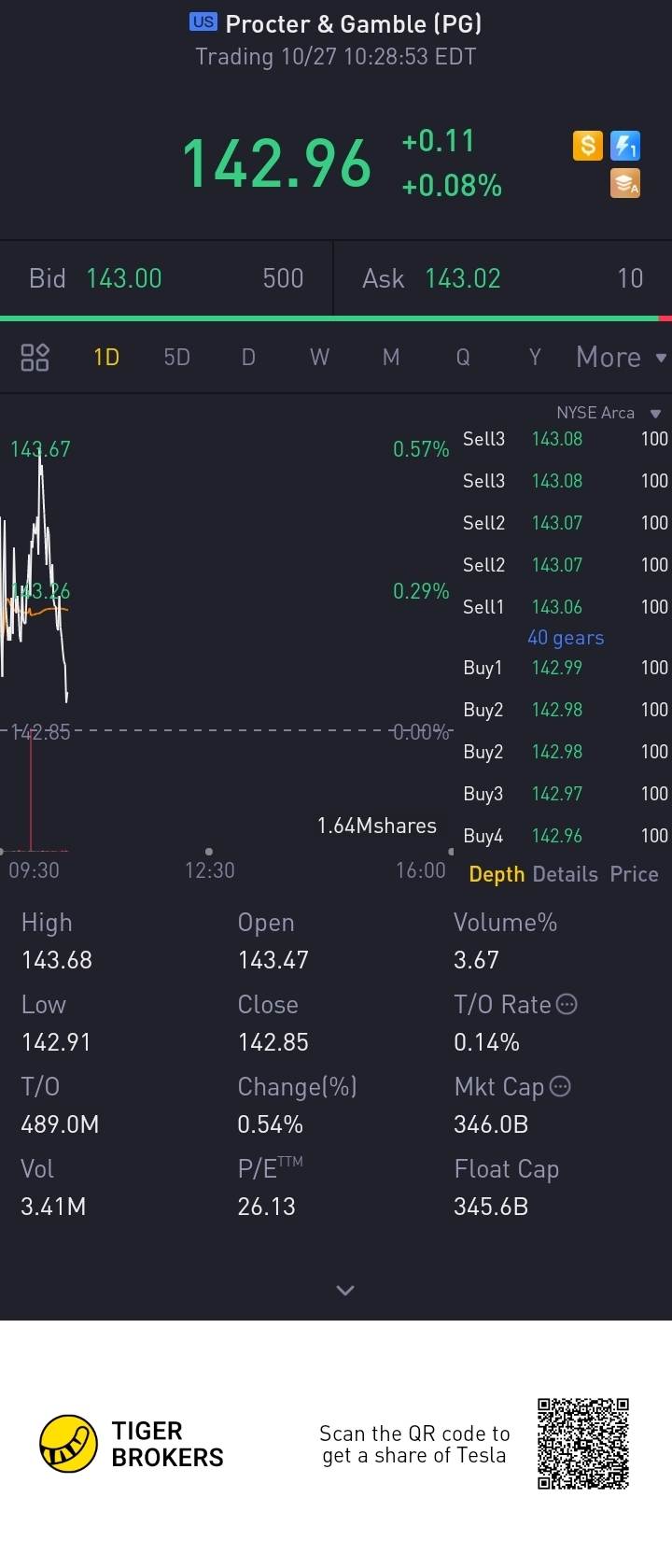The image size is (672, 1568).
Task: Tap the 0.57% chart scale label
Action: point(421,449)
